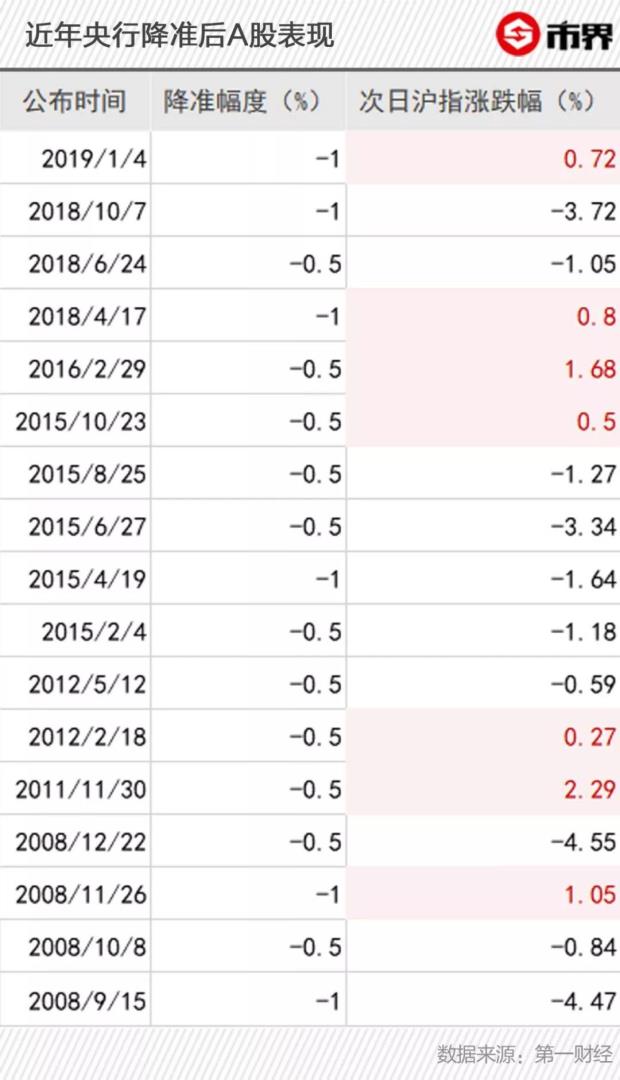This screenshot has height=1080, width=620.
Task: Select the -4.55 value cell
Action: pyautogui.click(x=583, y=842)
